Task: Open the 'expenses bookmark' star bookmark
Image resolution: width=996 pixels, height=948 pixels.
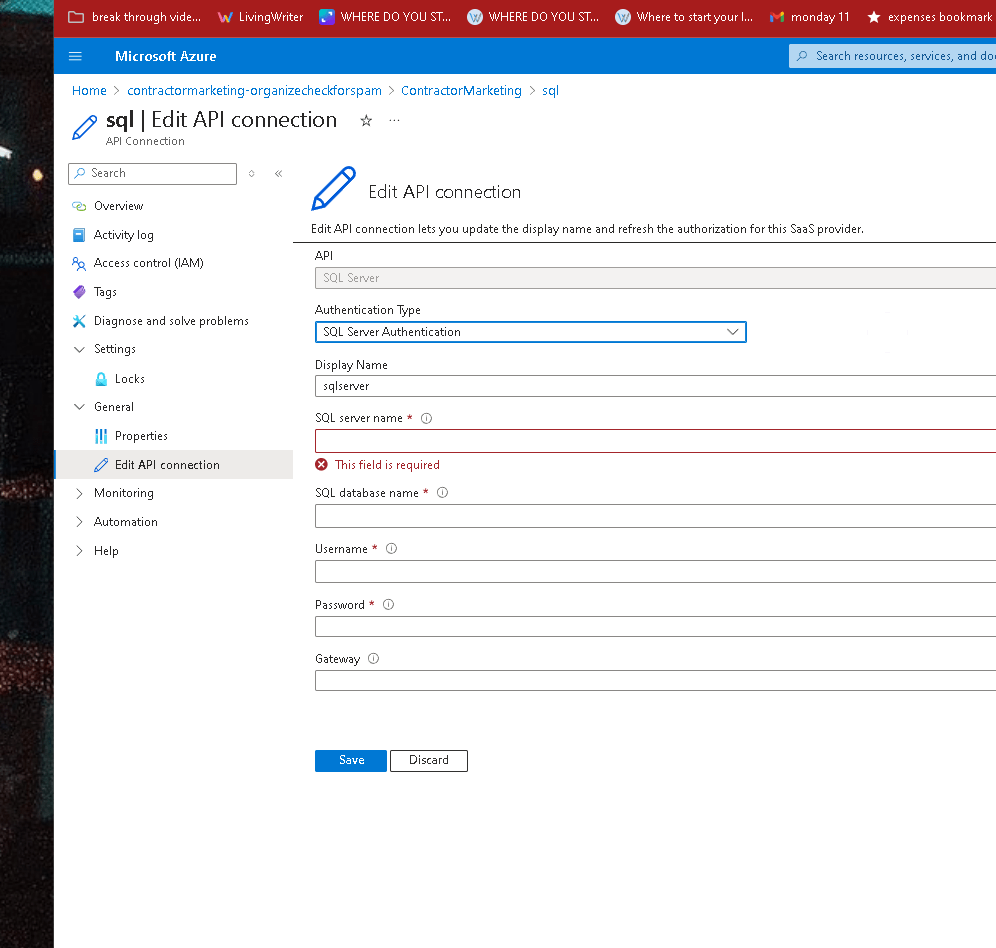Action: pyautogui.click(x=929, y=17)
